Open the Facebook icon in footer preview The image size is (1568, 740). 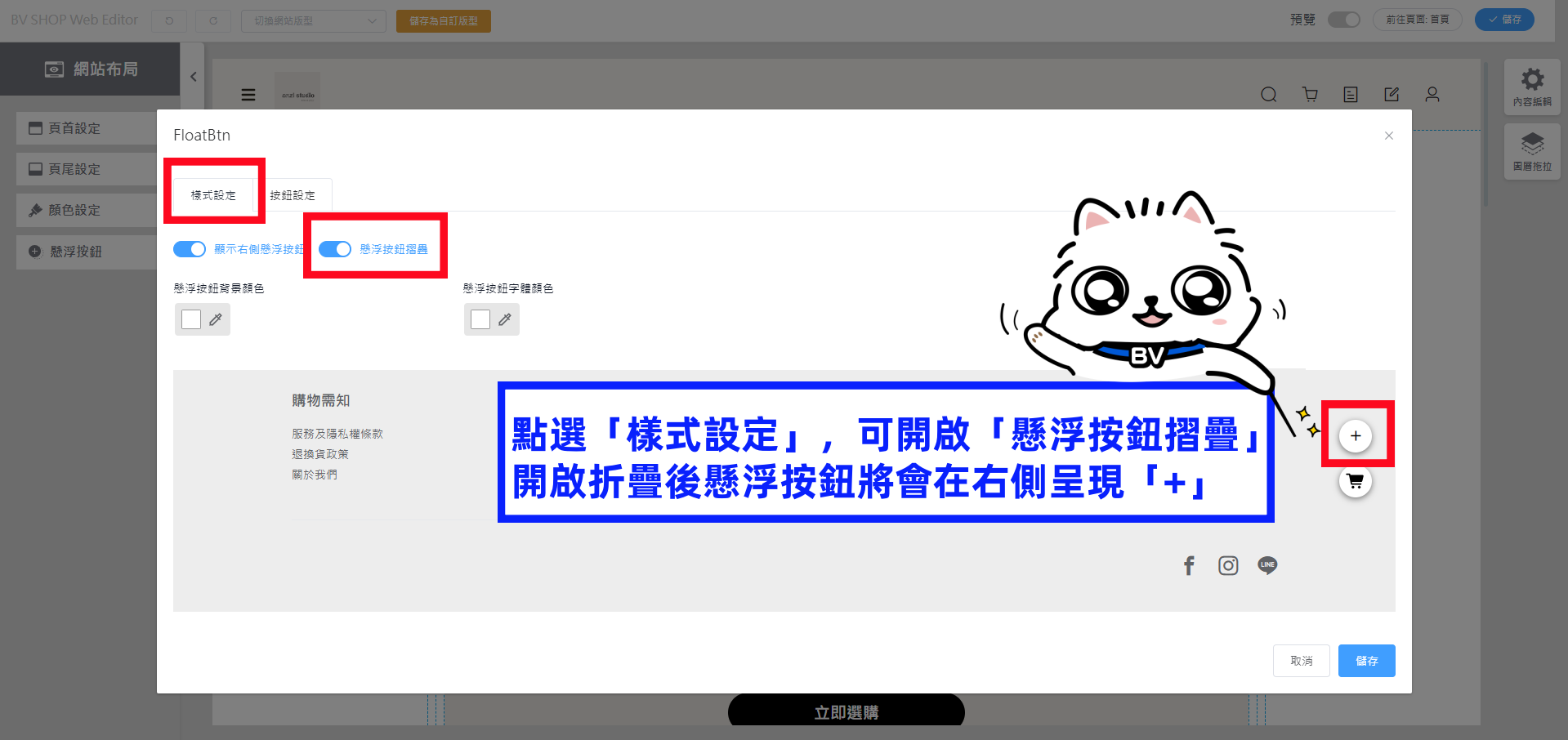1189,565
